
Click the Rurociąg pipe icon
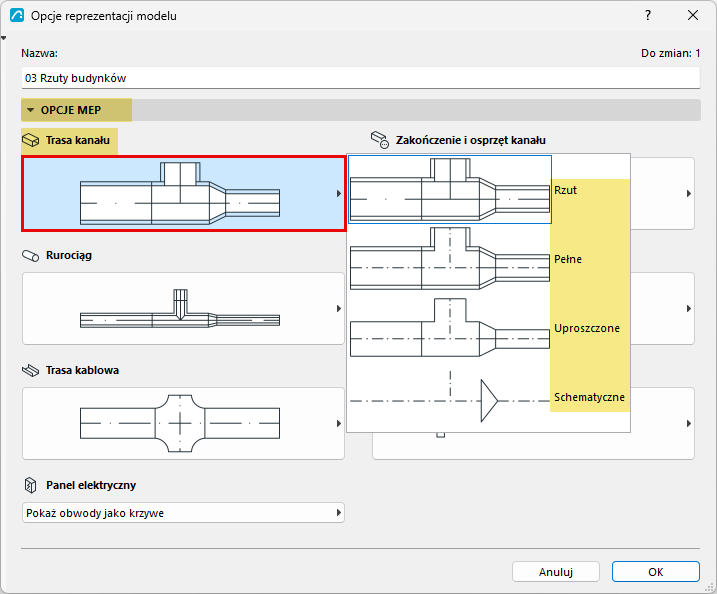click(x=31, y=256)
